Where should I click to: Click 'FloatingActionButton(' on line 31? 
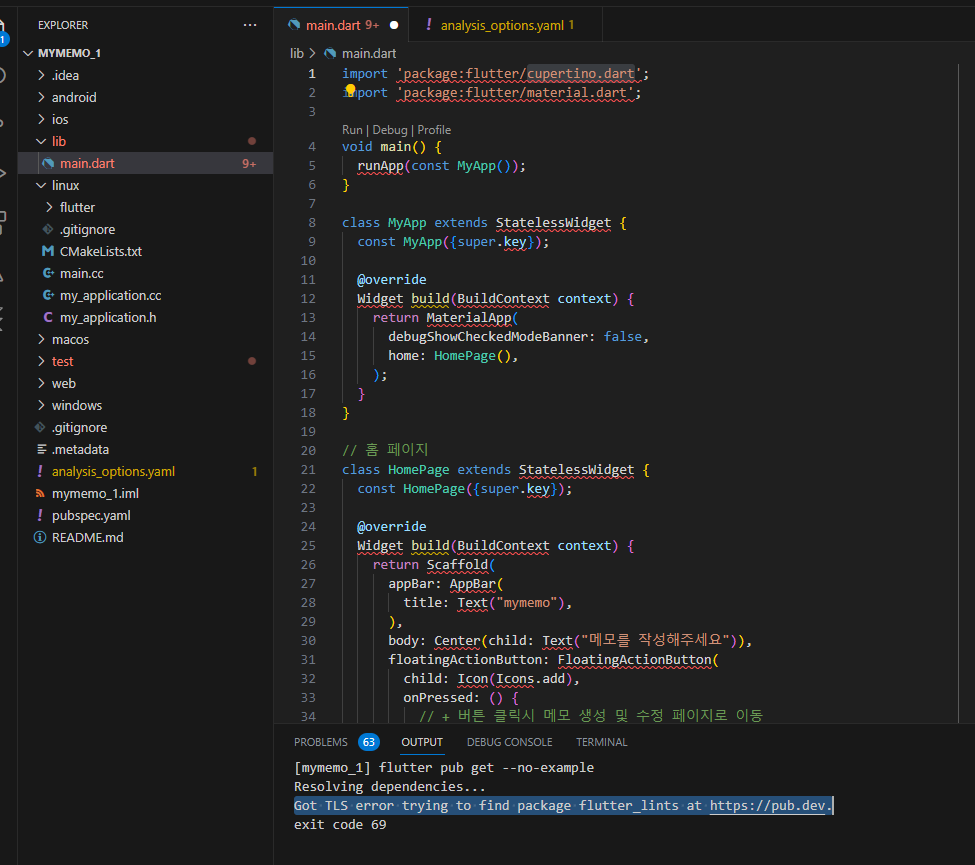coord(638,660)
